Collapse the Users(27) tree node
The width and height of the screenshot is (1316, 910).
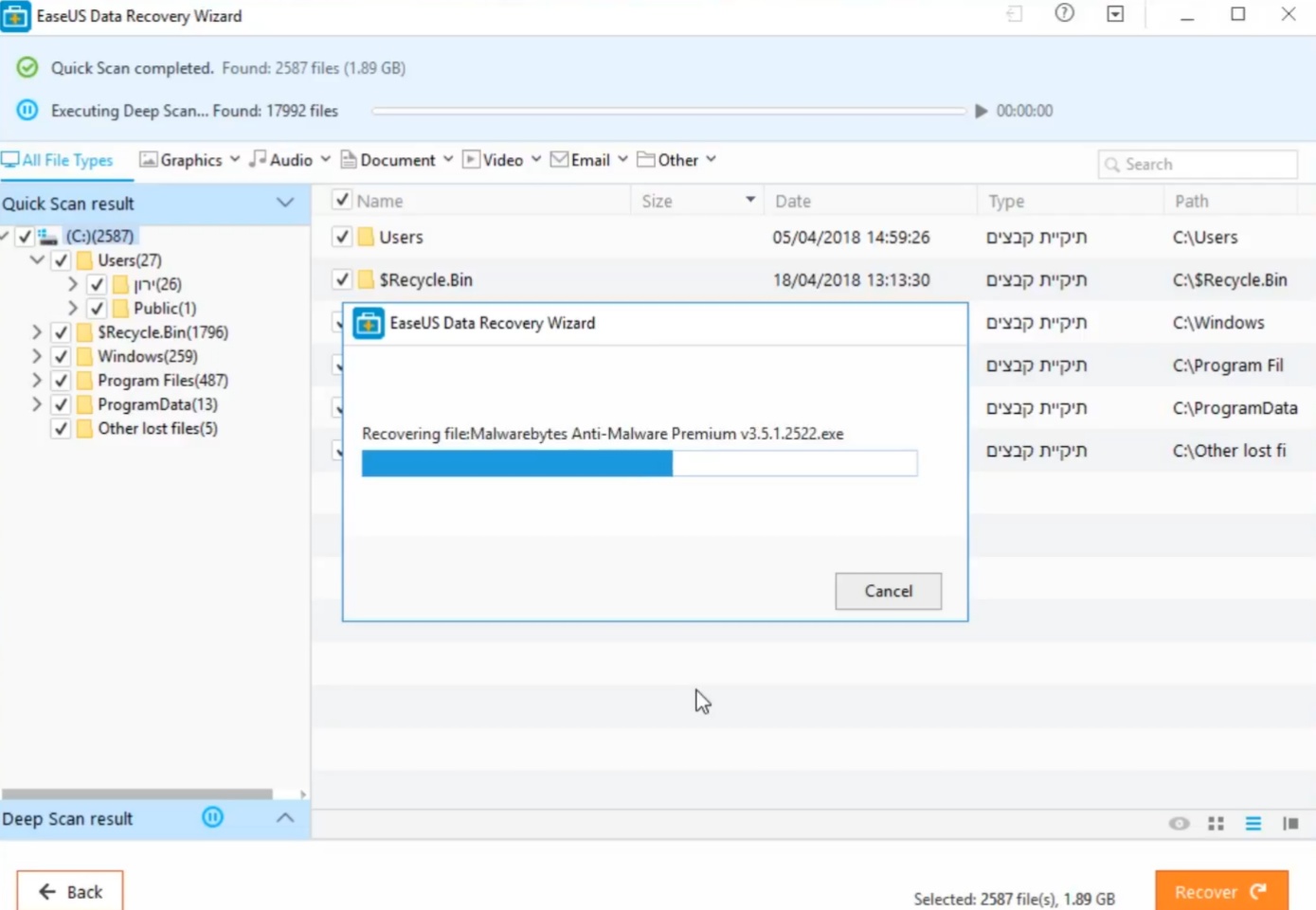(37, 259)
